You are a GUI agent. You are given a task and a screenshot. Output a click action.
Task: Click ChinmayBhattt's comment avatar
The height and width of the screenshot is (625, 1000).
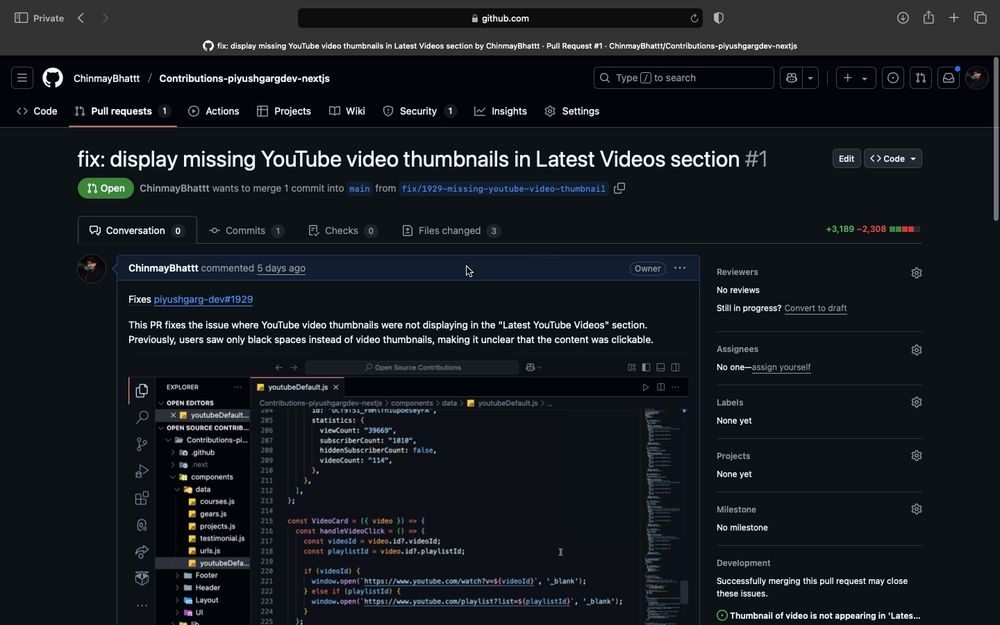tap(91, 268)
